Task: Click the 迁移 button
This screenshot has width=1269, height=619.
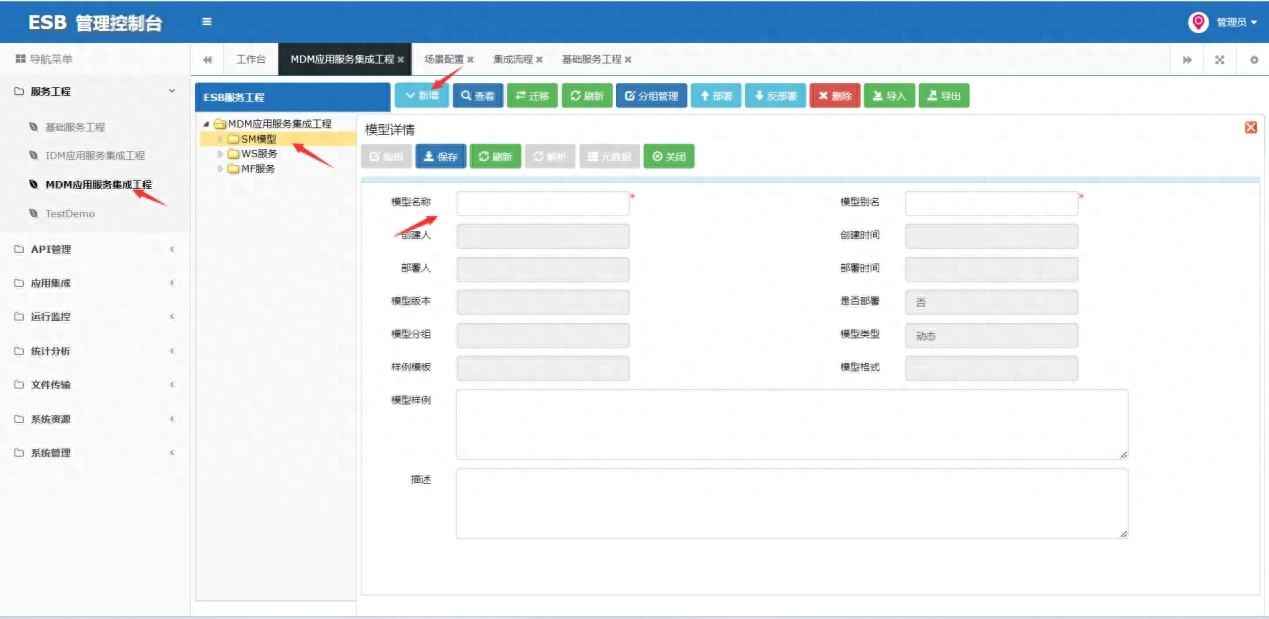Action: point(532,96)
